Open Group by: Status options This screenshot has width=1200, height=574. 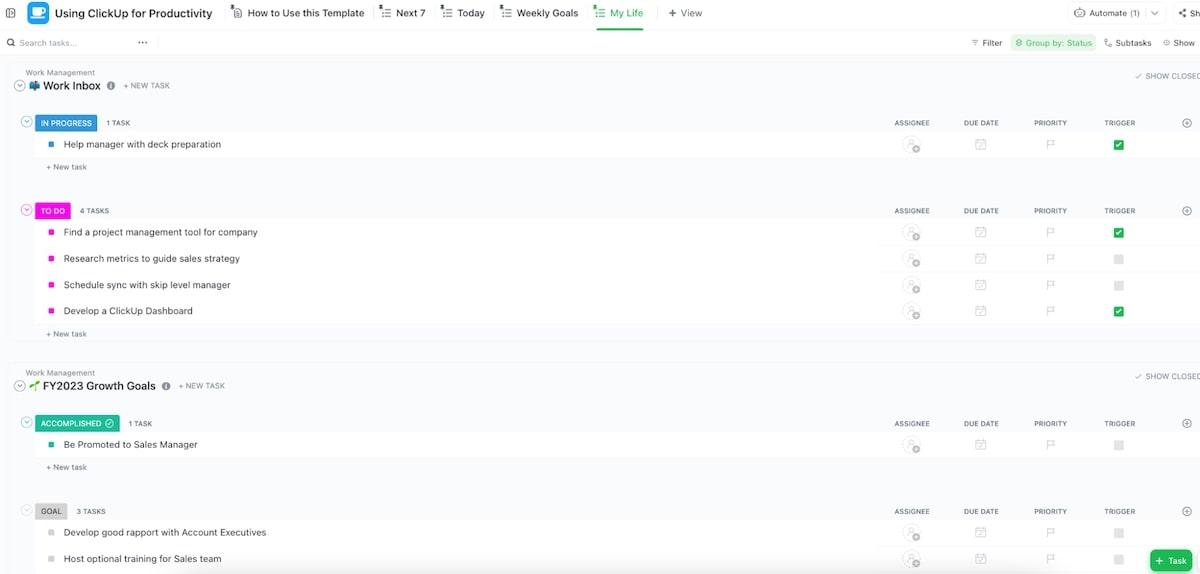click(1053, 43)
